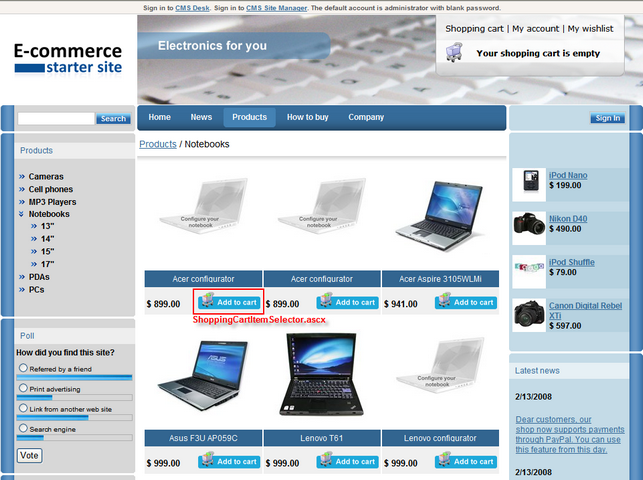Click the E-commerce starter site logo

click(68, 59)
